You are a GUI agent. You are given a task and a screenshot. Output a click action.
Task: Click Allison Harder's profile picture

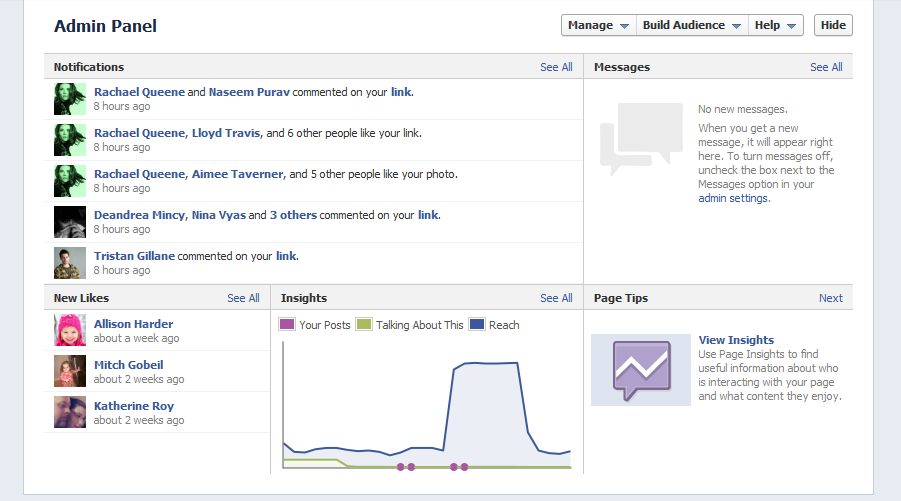pos(70,330)
